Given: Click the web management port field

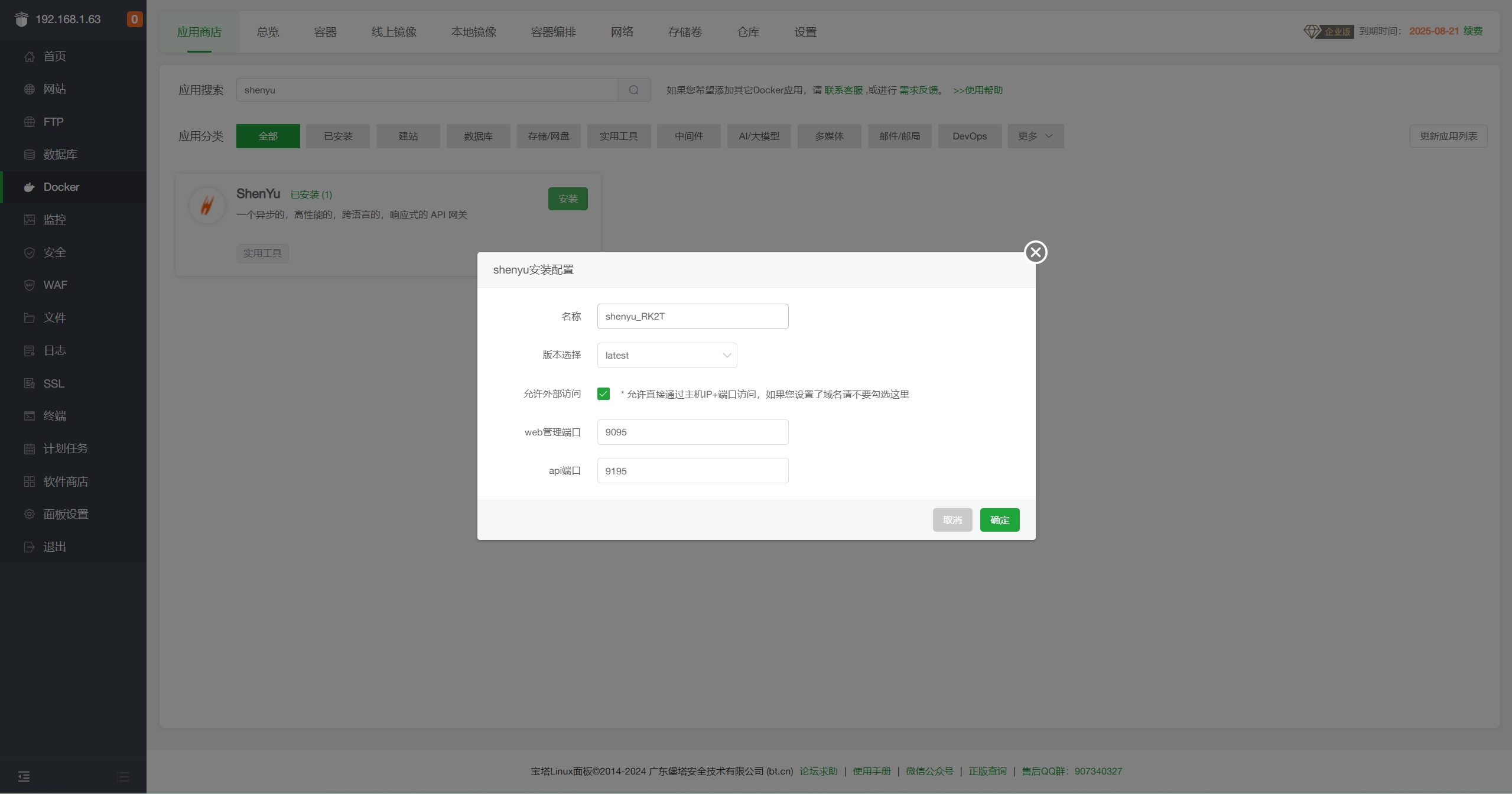Looking at the screenshot, I should coord(692,432).
